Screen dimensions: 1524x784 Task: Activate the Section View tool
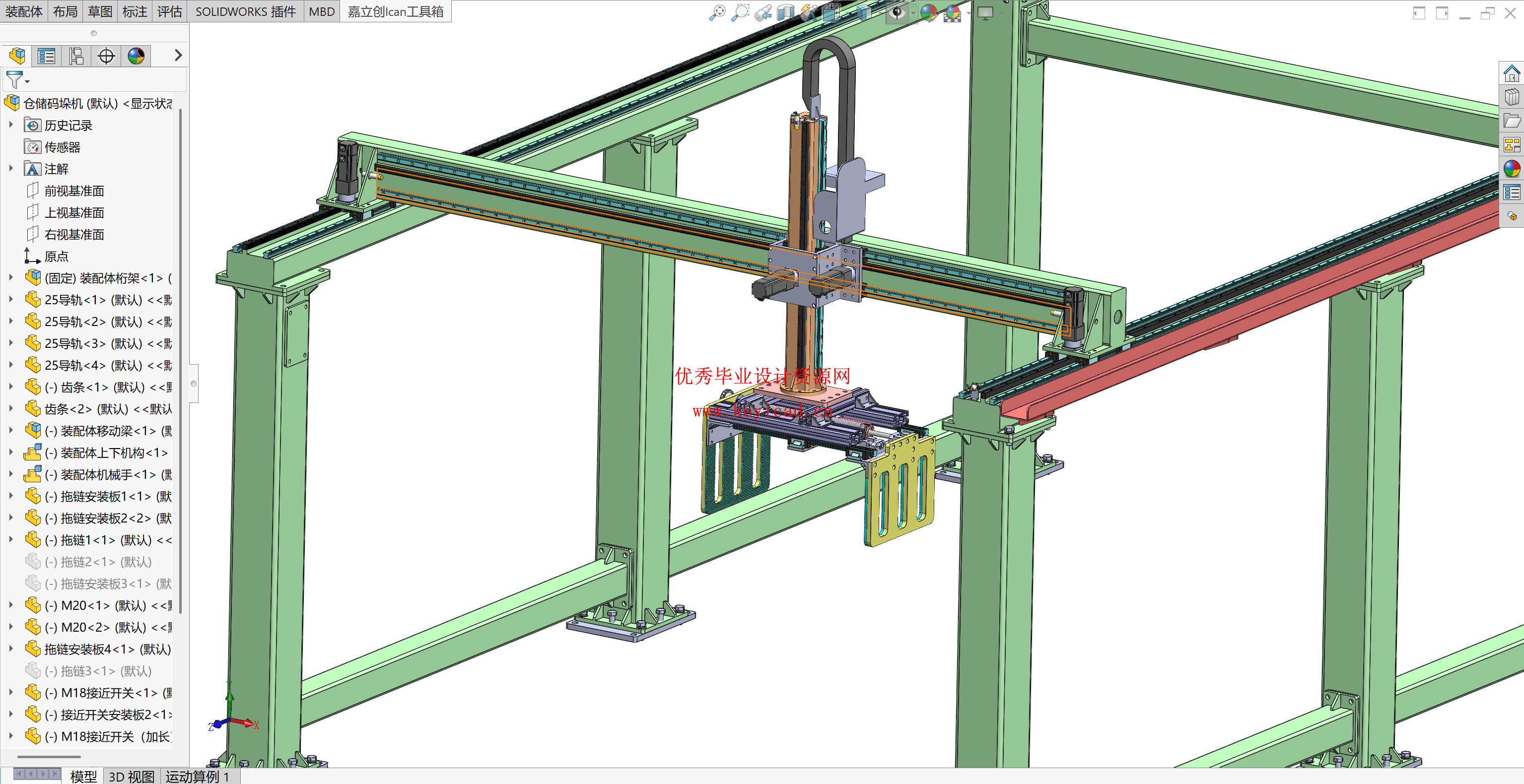[786, 12]
